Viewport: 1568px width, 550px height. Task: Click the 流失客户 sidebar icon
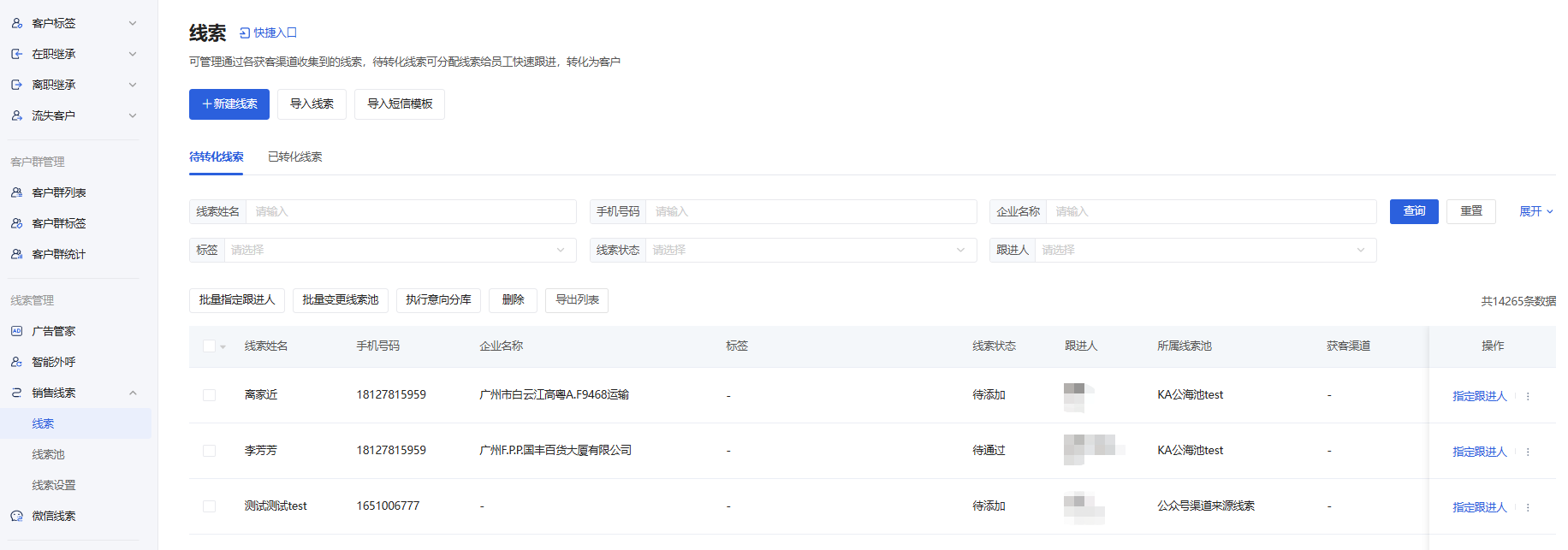(x=16, y=115)
